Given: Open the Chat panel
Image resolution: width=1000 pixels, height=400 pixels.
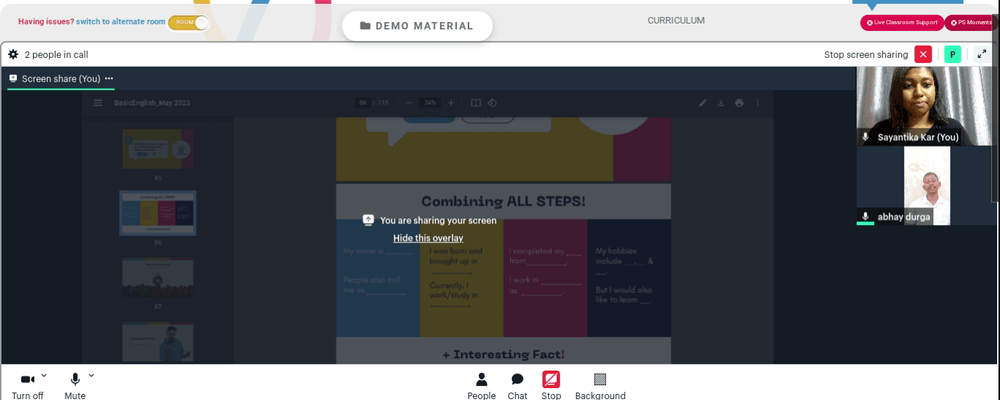Looking at the screenshot, I should point(517,386).
